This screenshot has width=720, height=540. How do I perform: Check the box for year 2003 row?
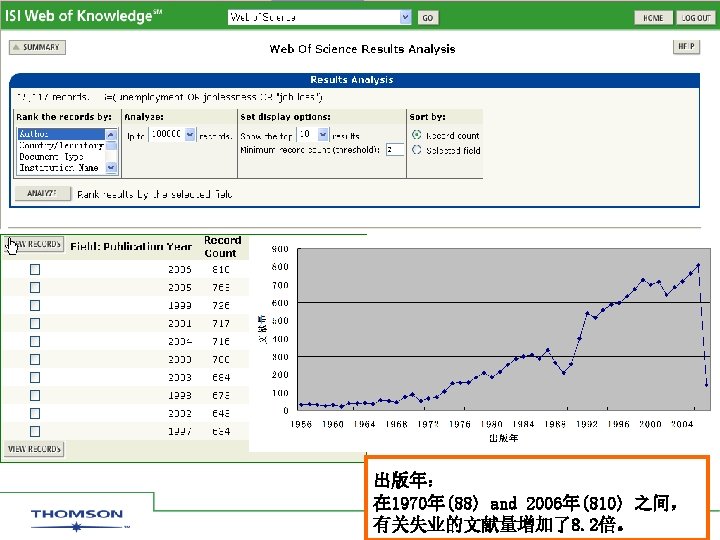[x=35, y=377]
